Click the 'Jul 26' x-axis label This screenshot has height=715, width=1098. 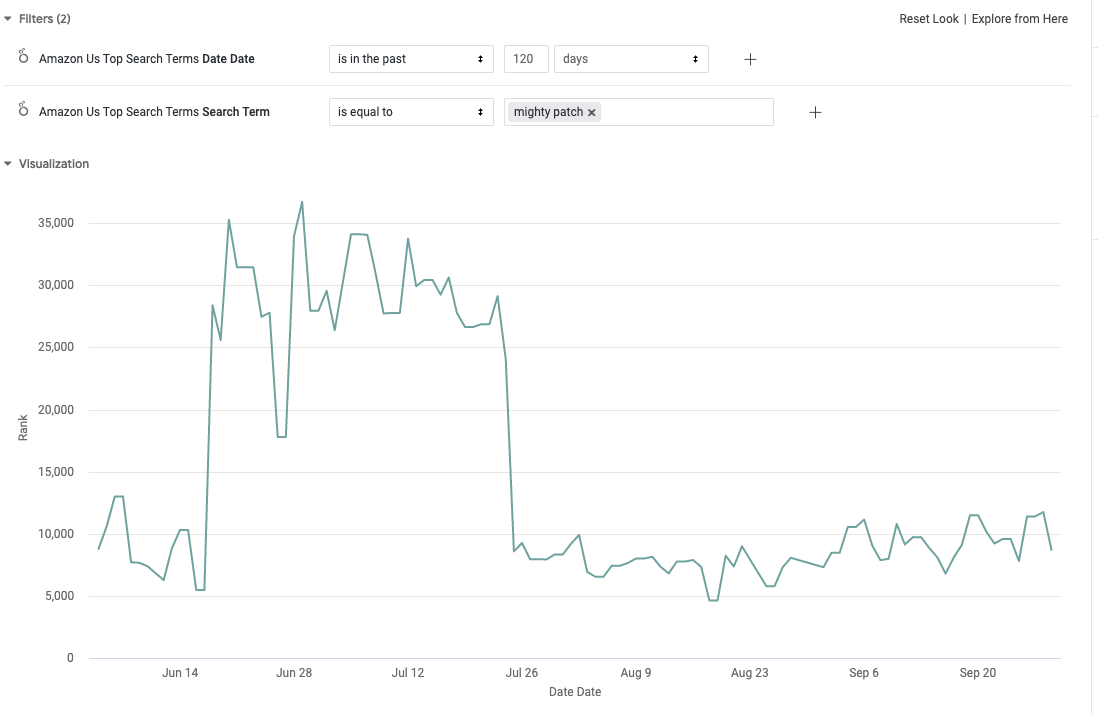coord(522,673)
